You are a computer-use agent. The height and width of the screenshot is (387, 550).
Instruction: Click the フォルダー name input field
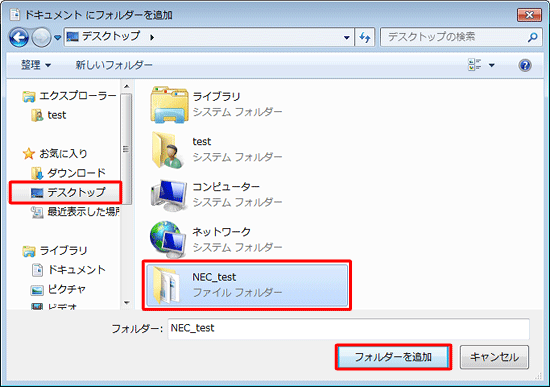click(x=348, y=328)
